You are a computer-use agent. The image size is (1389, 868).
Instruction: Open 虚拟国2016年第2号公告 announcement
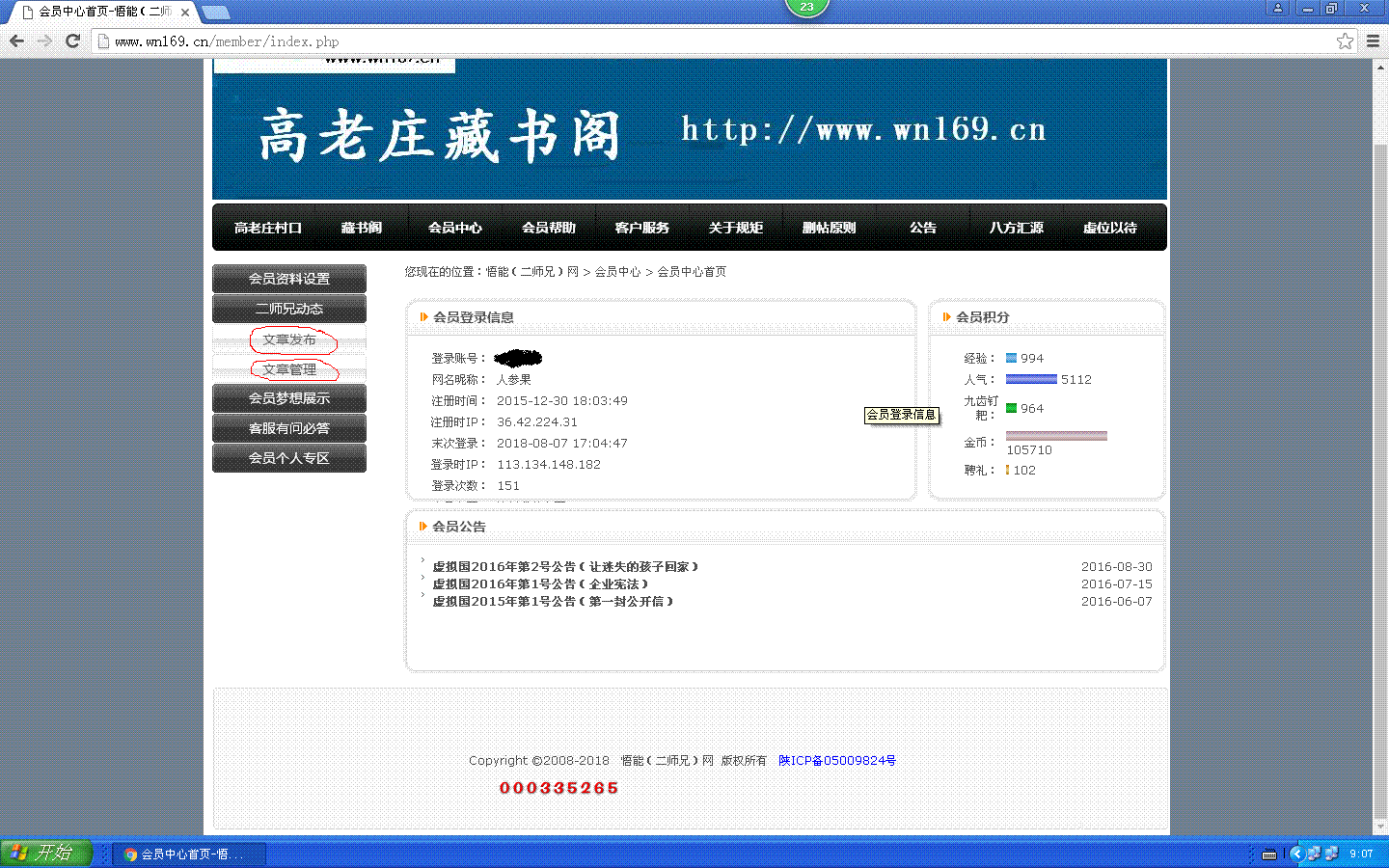click(564, 567)
